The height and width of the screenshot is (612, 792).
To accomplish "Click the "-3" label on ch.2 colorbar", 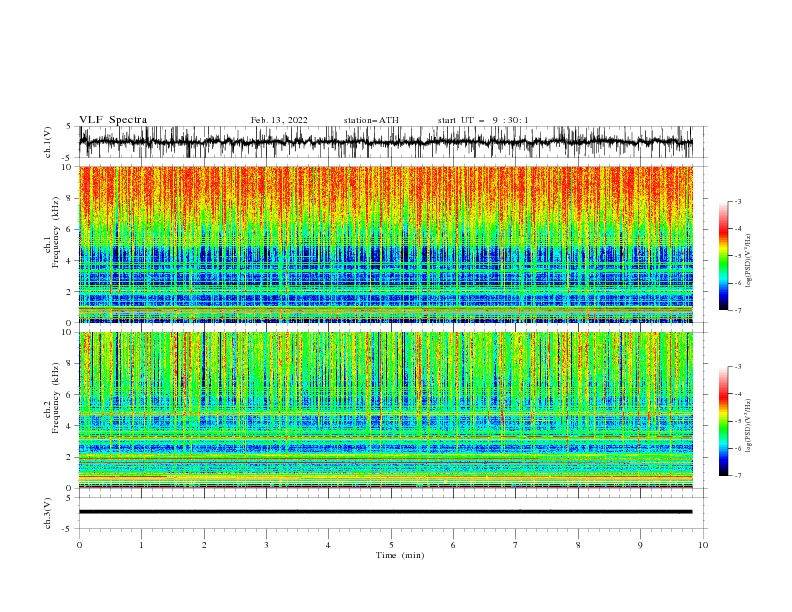I will click(738, 367).
